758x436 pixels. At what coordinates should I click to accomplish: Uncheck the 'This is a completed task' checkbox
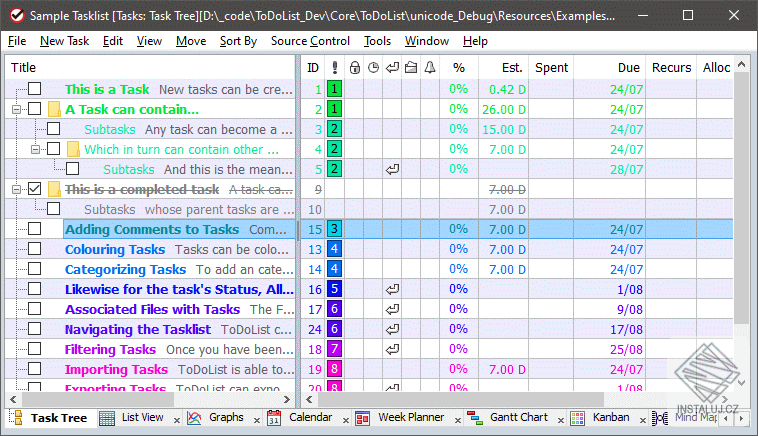(34, 189)
